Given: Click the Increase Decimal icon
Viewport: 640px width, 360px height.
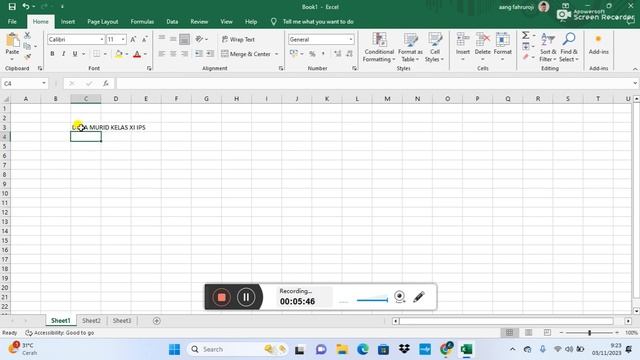Looking at the screenshot, I should pos(338,54).
